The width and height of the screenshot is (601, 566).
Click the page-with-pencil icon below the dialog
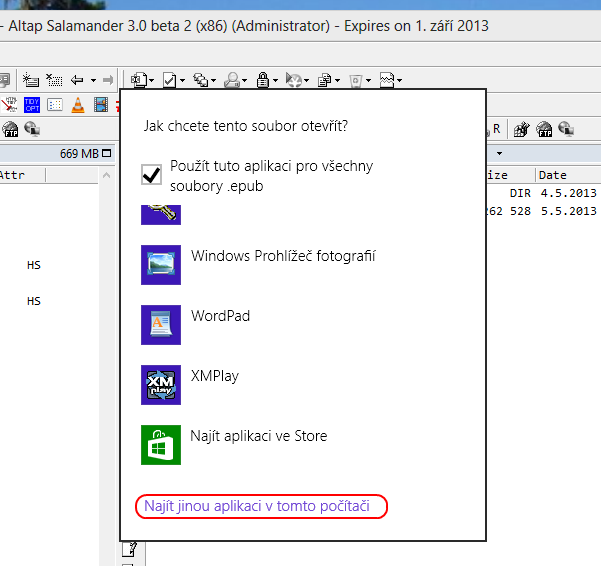click(x=130, y=549)
